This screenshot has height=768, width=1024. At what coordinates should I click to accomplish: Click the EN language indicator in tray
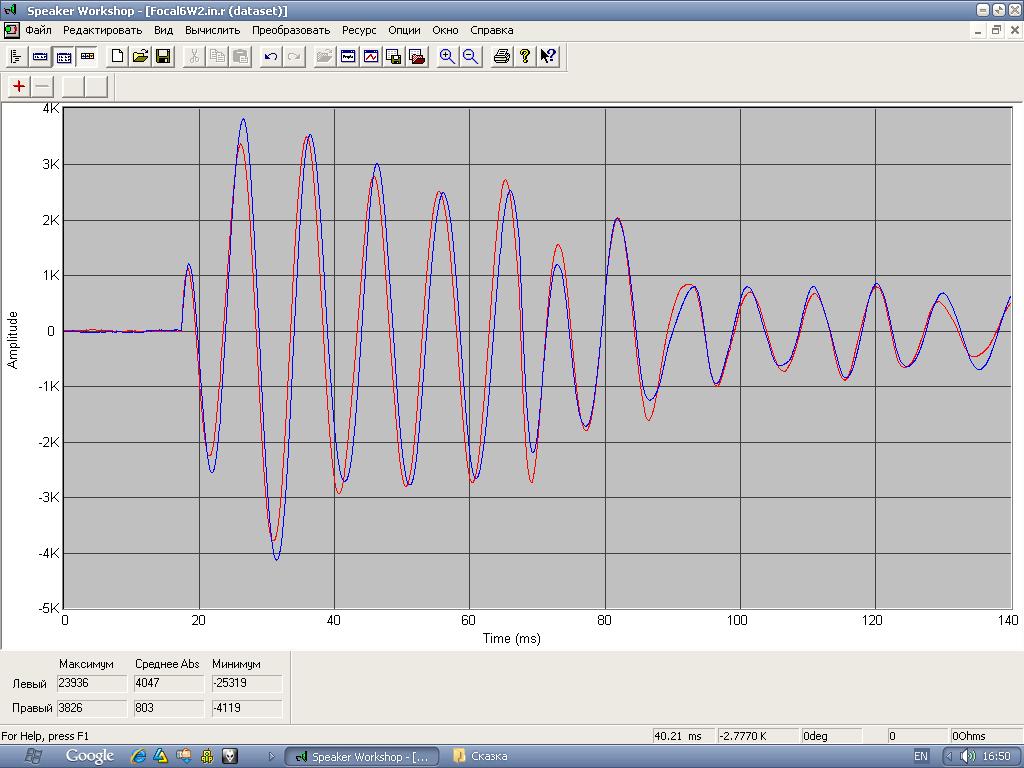click(x=921, y=756)
